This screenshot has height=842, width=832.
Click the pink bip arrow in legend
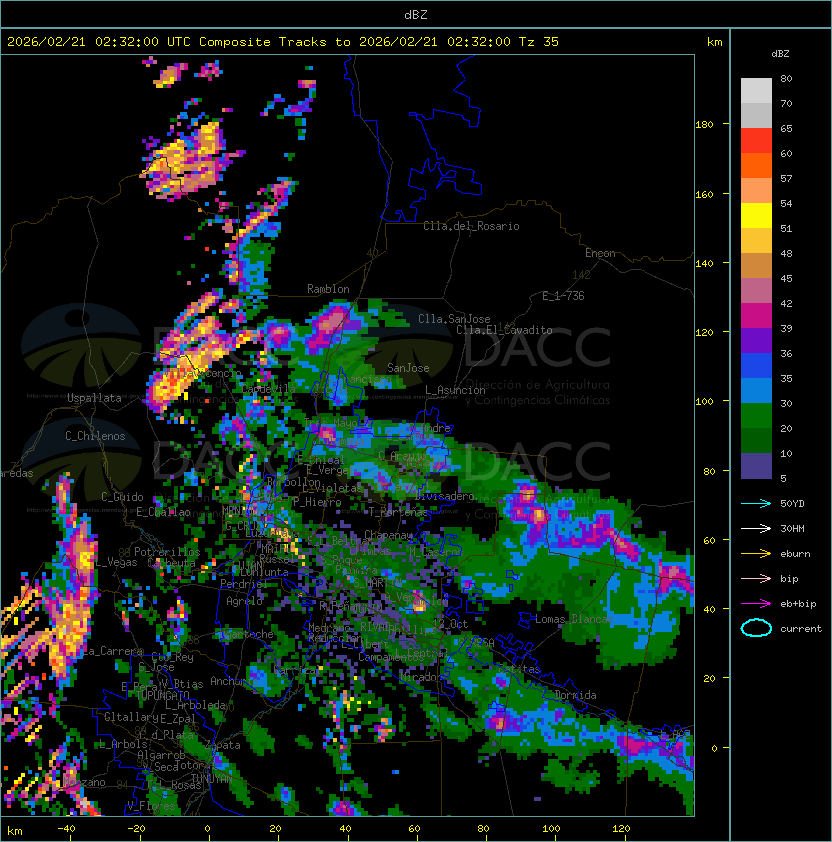tap(756, 578)
